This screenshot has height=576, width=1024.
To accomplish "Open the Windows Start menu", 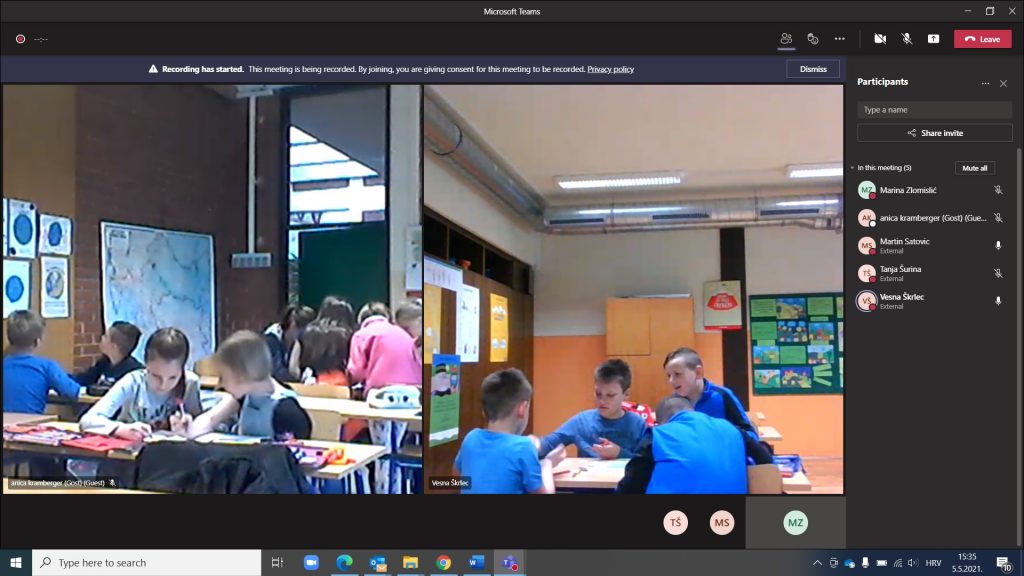I will point(16,562).
